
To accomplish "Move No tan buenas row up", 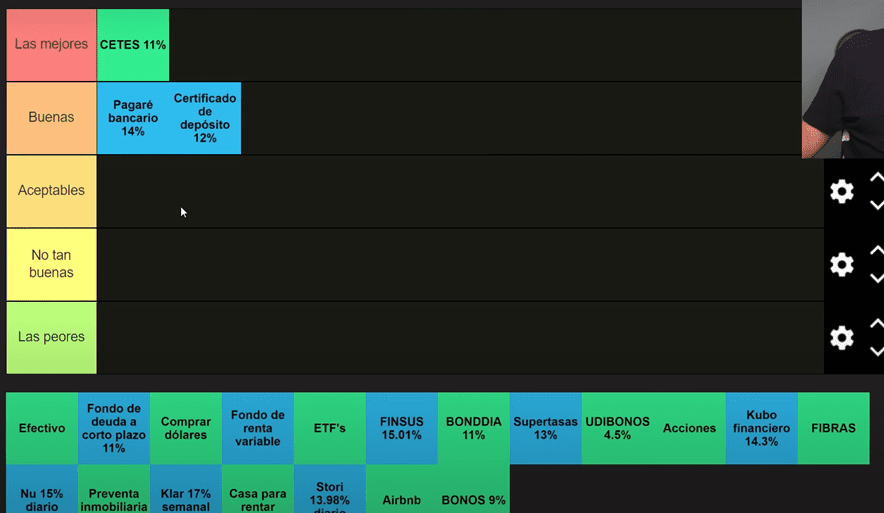I will 876,251.
